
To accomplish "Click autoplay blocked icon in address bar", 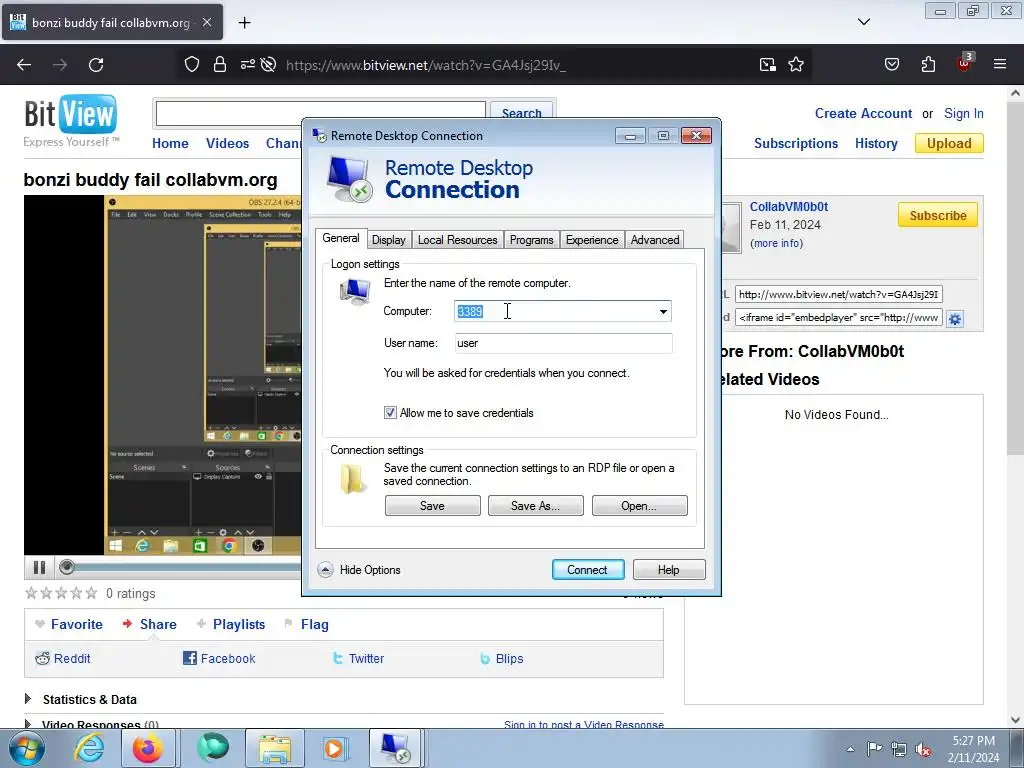I will pyautogui.click(x=268, y=64).
